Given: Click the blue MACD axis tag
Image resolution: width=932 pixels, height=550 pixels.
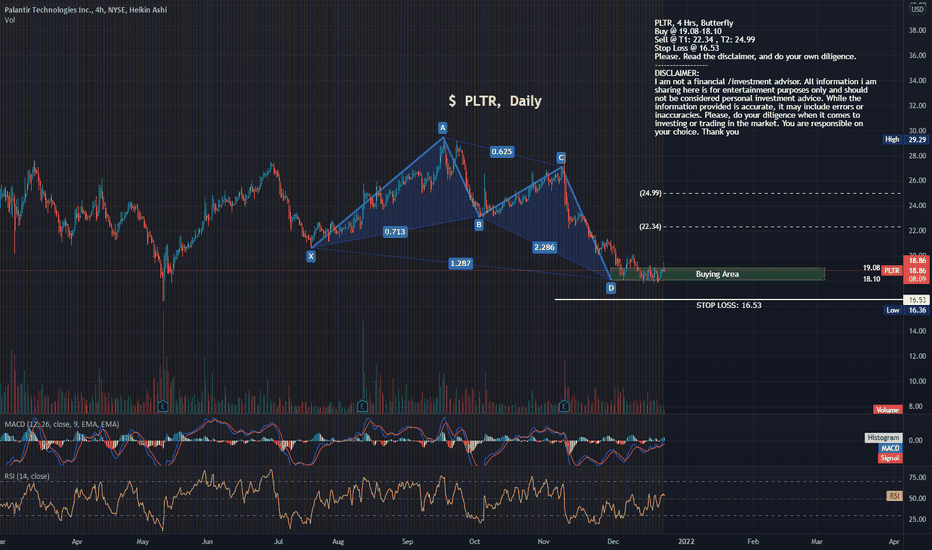Looking at the screenshot, I should 890,448.
